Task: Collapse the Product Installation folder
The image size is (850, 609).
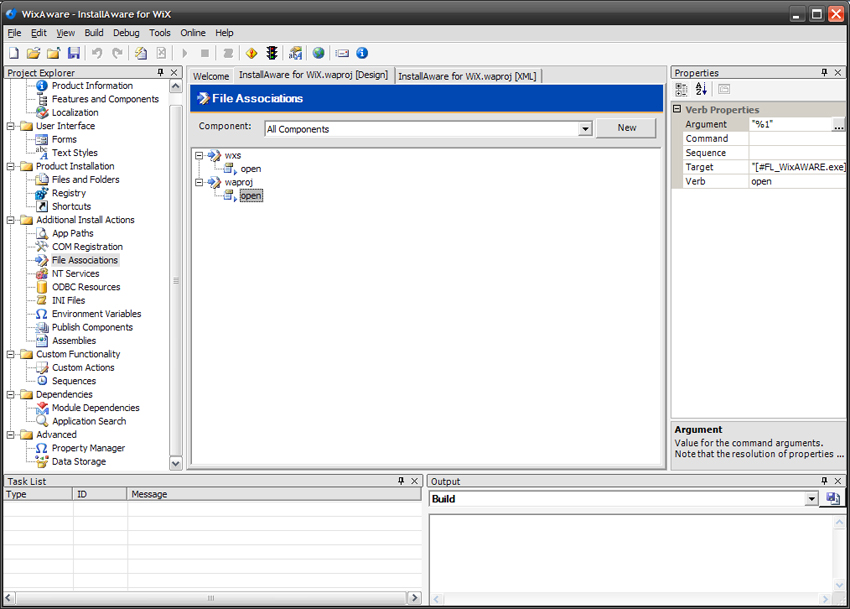Action: pyautogui.click(x=11, y=166)
